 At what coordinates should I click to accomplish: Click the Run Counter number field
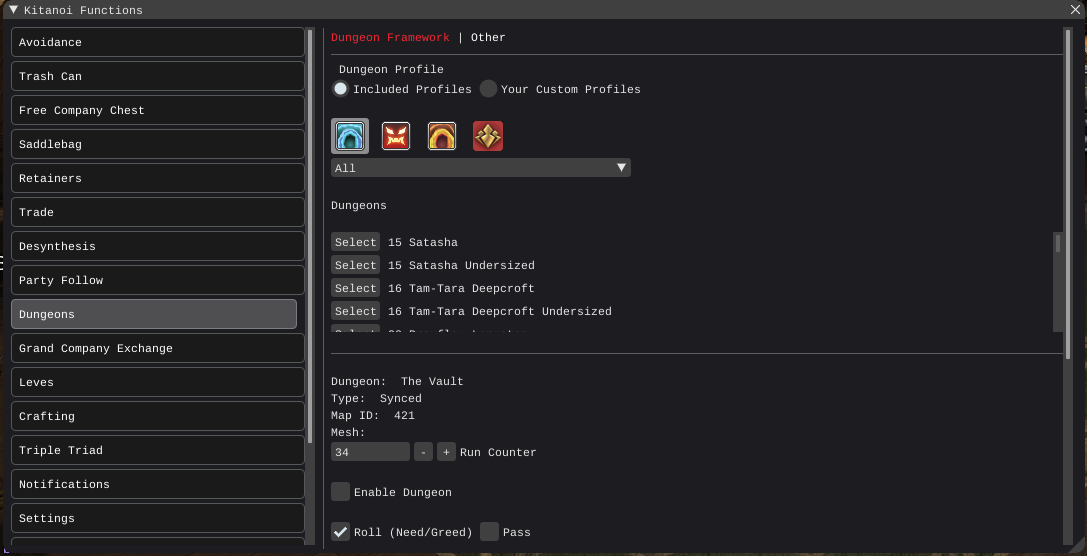point(370,452)
